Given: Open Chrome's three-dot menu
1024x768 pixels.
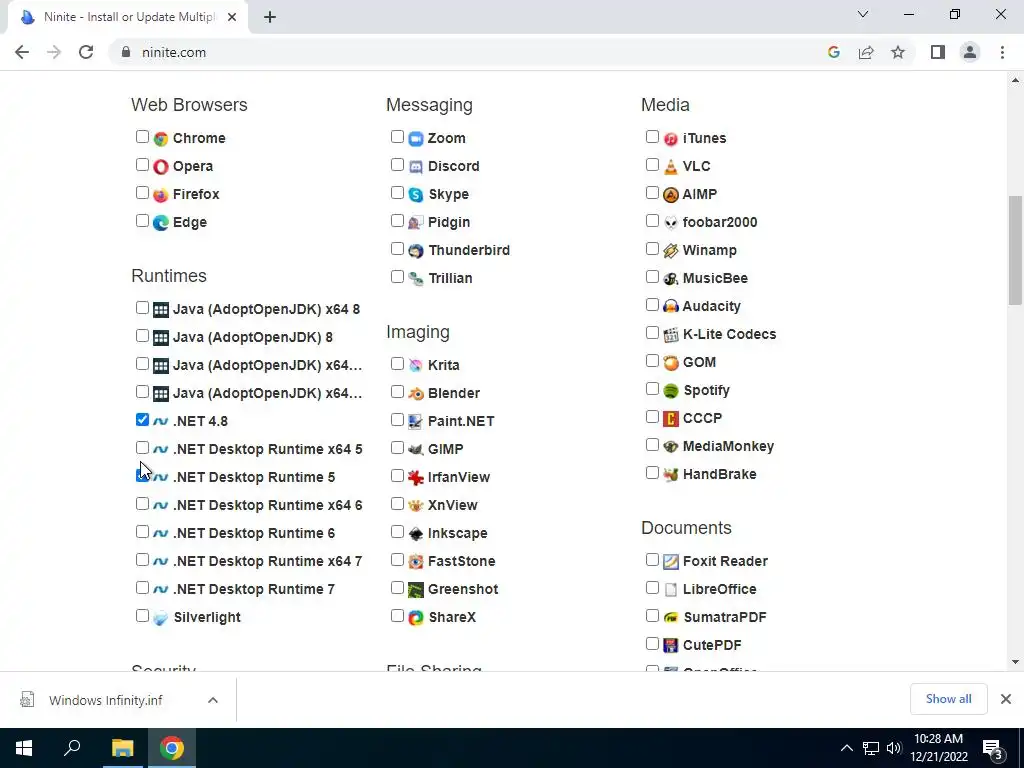Looking at the screenshot, I should tap(1002, 52).
